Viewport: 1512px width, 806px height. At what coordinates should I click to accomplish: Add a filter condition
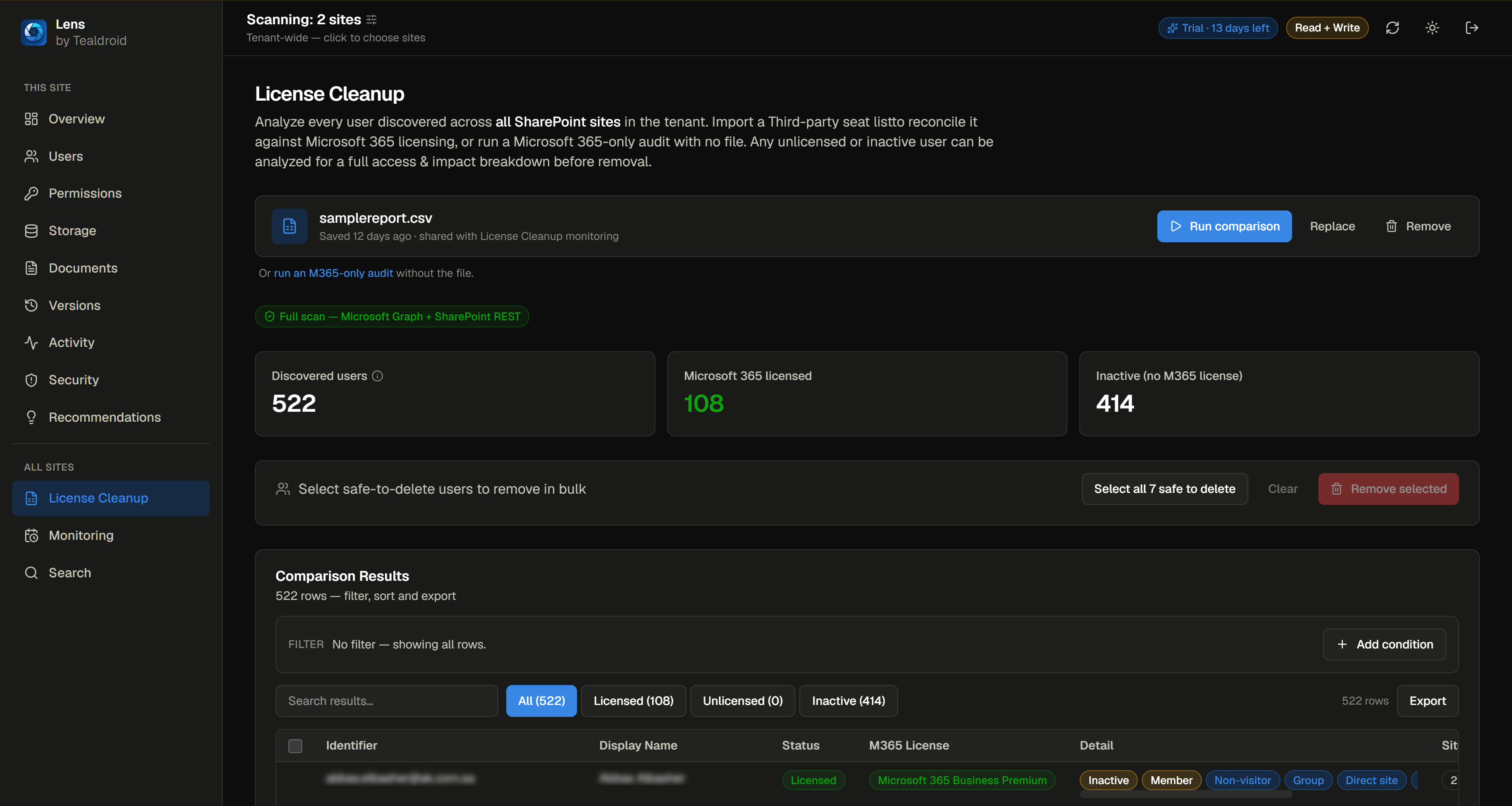1385,644
